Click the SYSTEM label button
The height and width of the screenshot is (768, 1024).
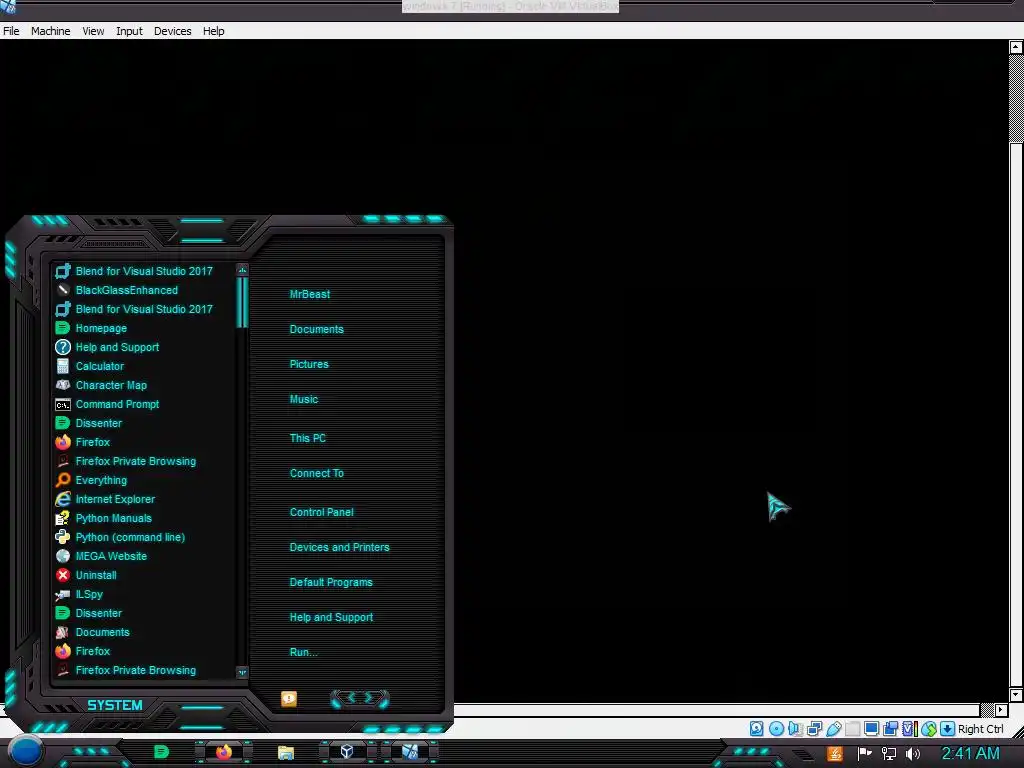115,705
